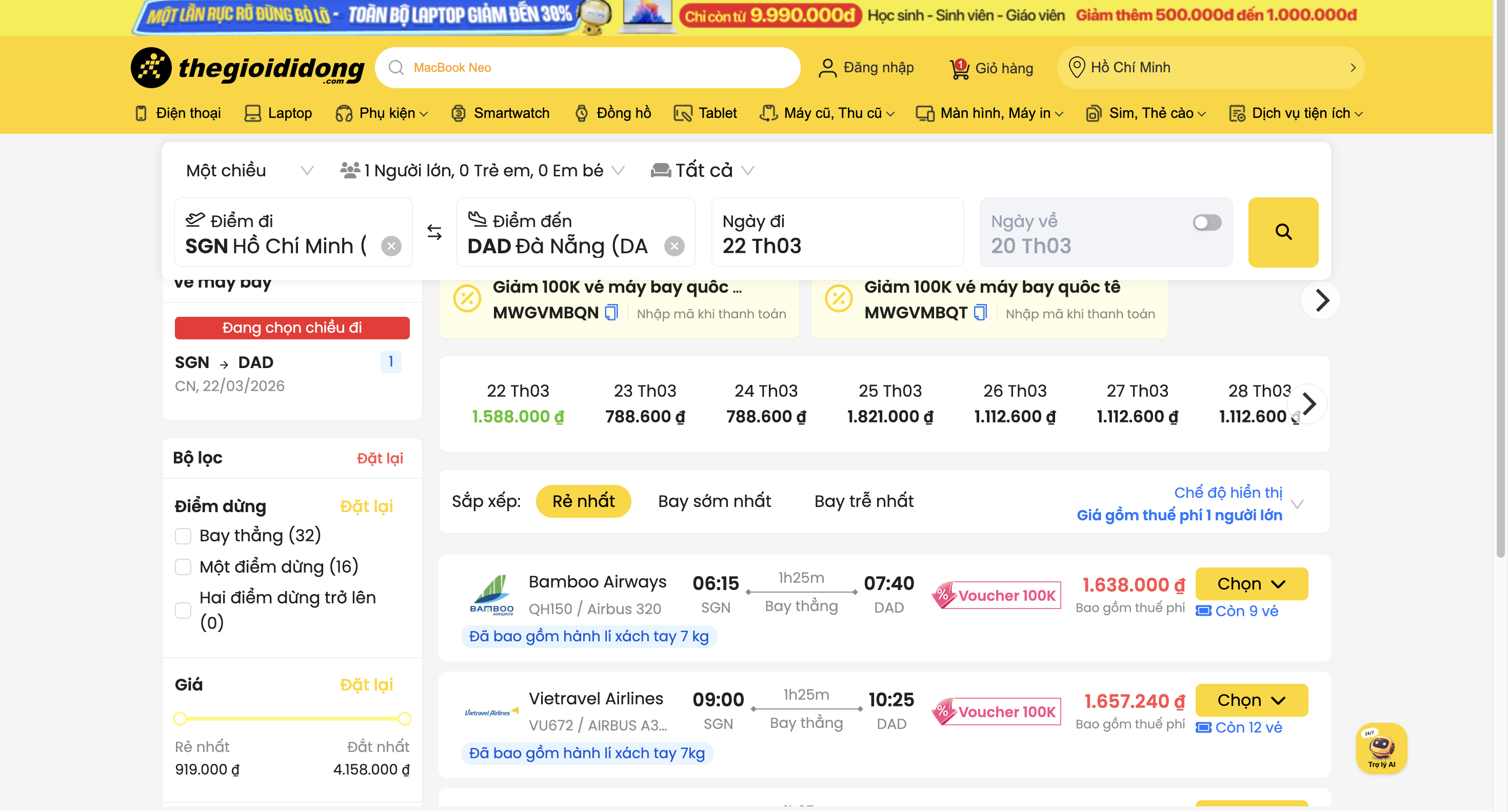This screenshot has height=812, width=1508.
Task: Swap departure and destination airports icon
Action: click(434, 232)
